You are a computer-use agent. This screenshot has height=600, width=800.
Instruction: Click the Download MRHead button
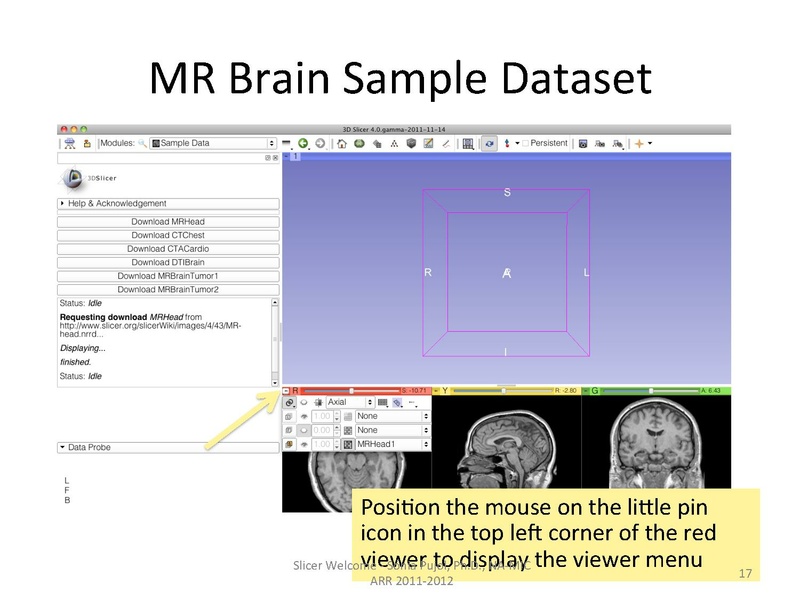pos(167,221)
